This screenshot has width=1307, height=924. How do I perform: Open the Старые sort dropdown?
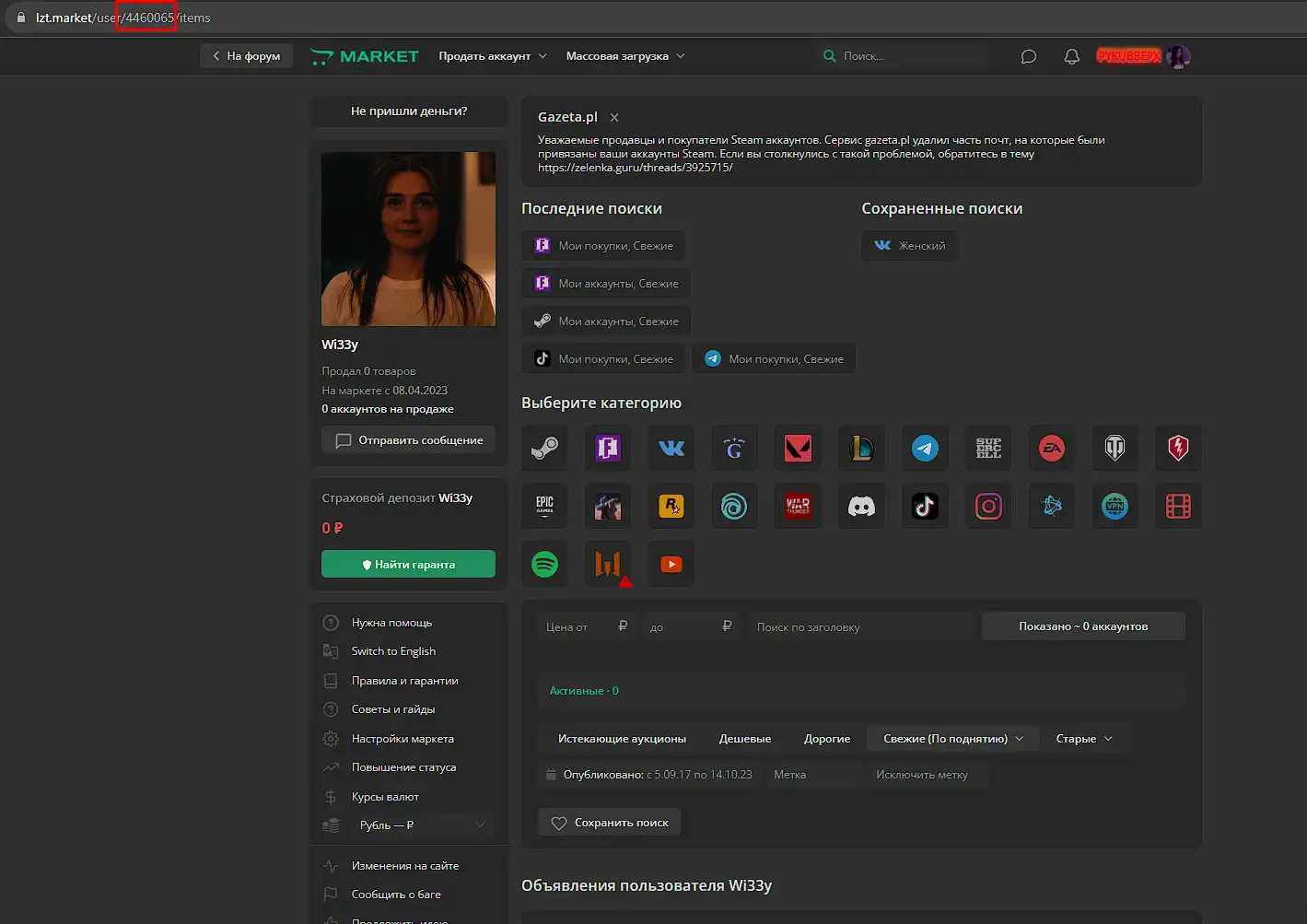pyautogui.click(x=1084, y=739)
